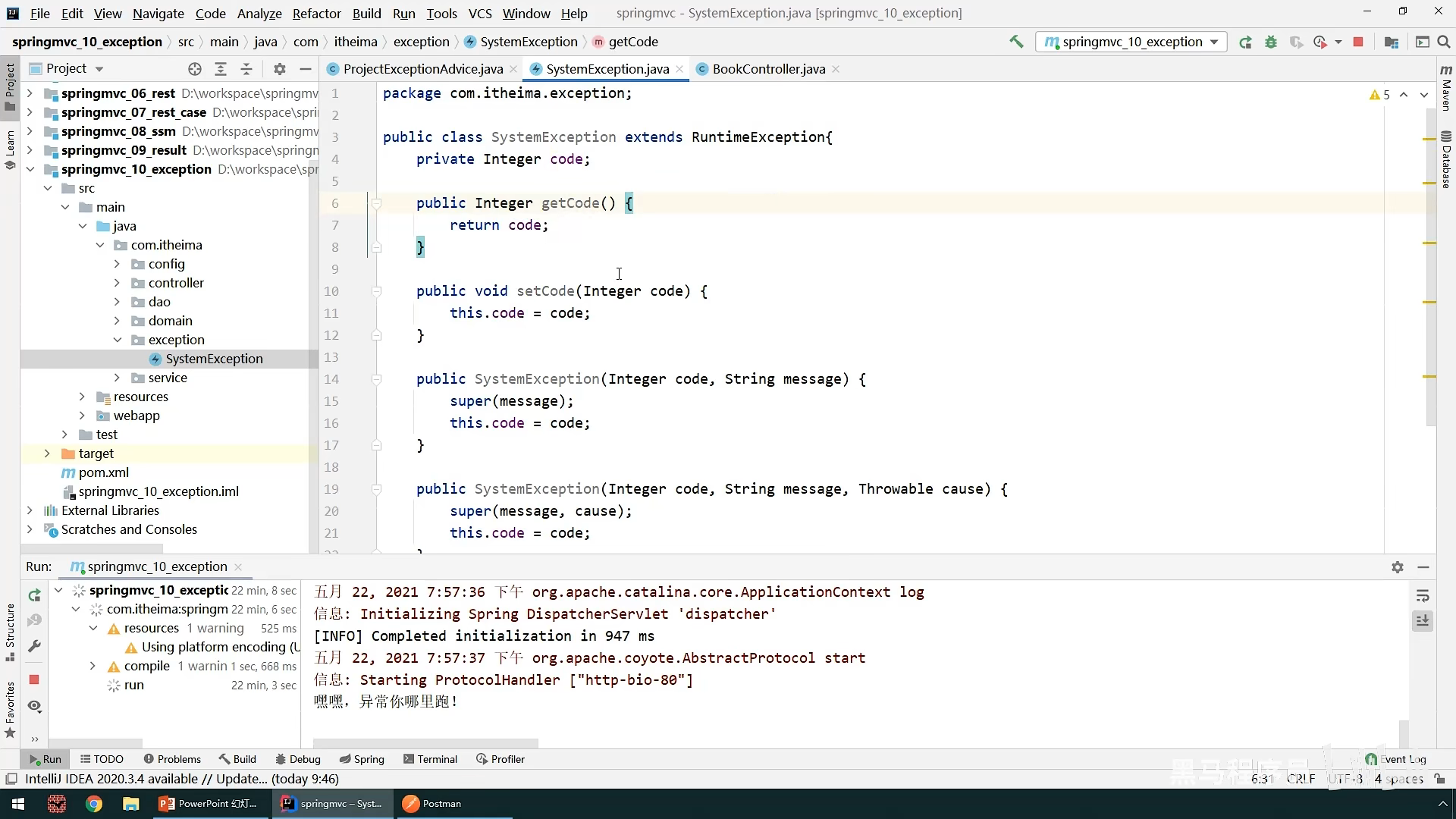Toggle soft-wrap in the Run console
Viewport: 1456px width, 819px height.
click(x=1423, y=596)
